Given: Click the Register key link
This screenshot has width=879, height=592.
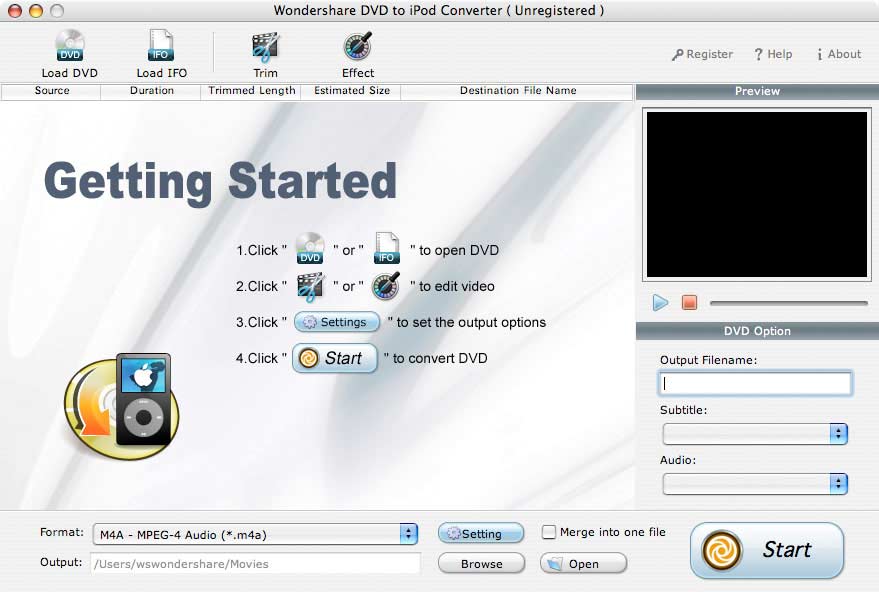Looking at the screenshot, I should pos(702,54).
